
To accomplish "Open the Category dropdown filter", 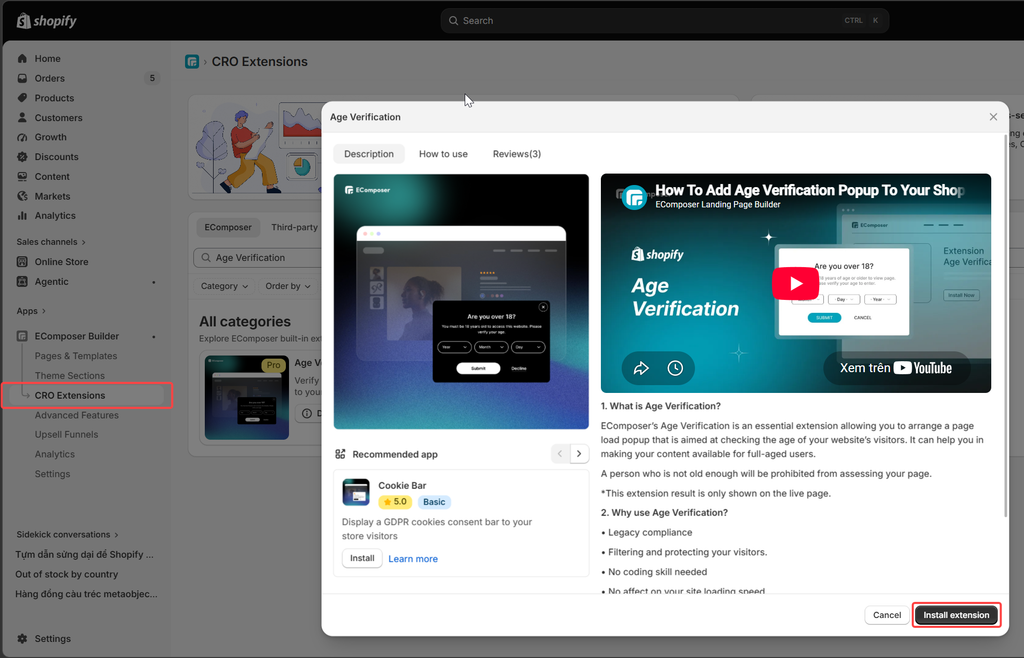I will [x=224, y=286].
